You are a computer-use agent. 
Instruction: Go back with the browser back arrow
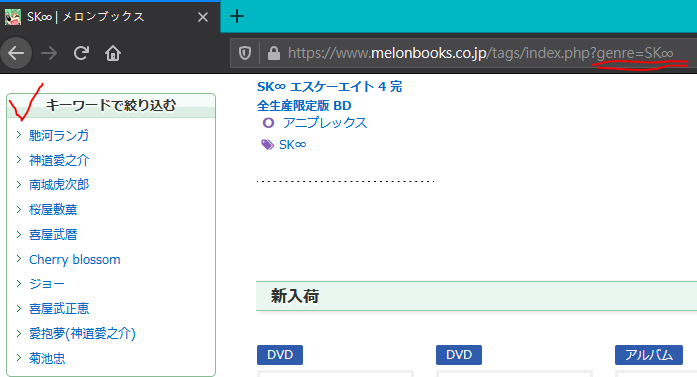pyautogui.click(x=16, y=53)
